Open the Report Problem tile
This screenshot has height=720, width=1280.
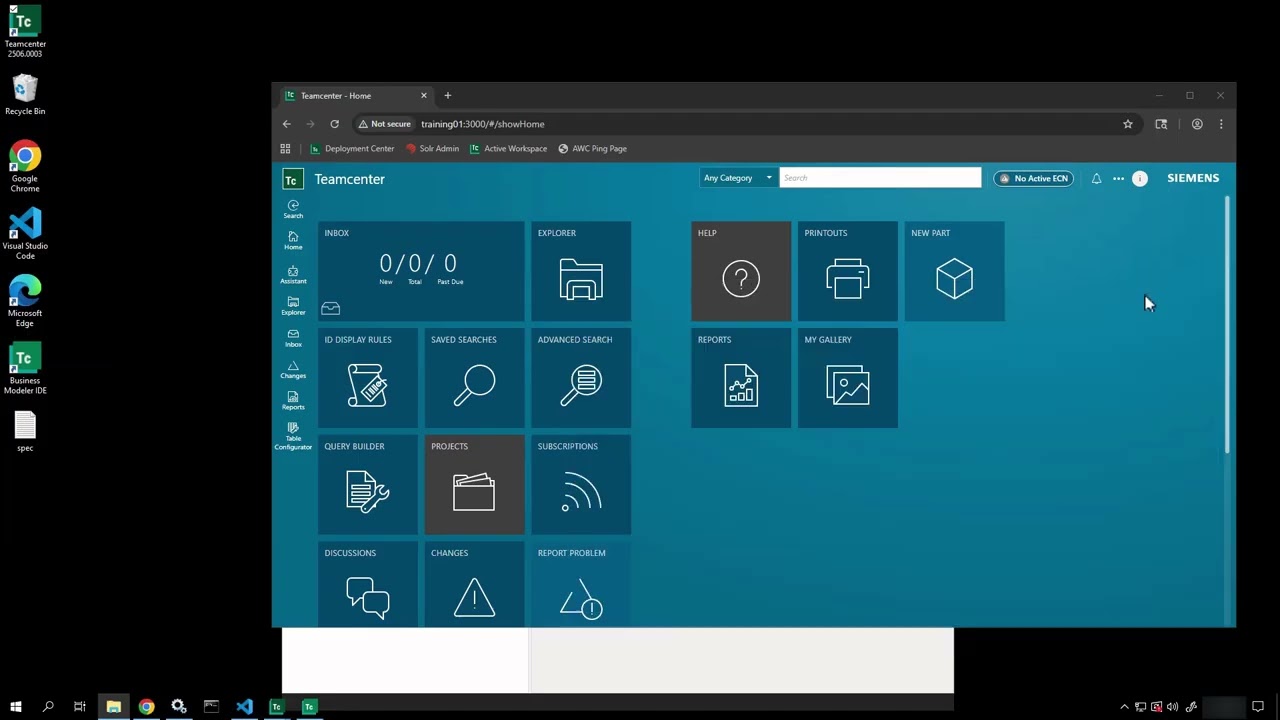581,585
